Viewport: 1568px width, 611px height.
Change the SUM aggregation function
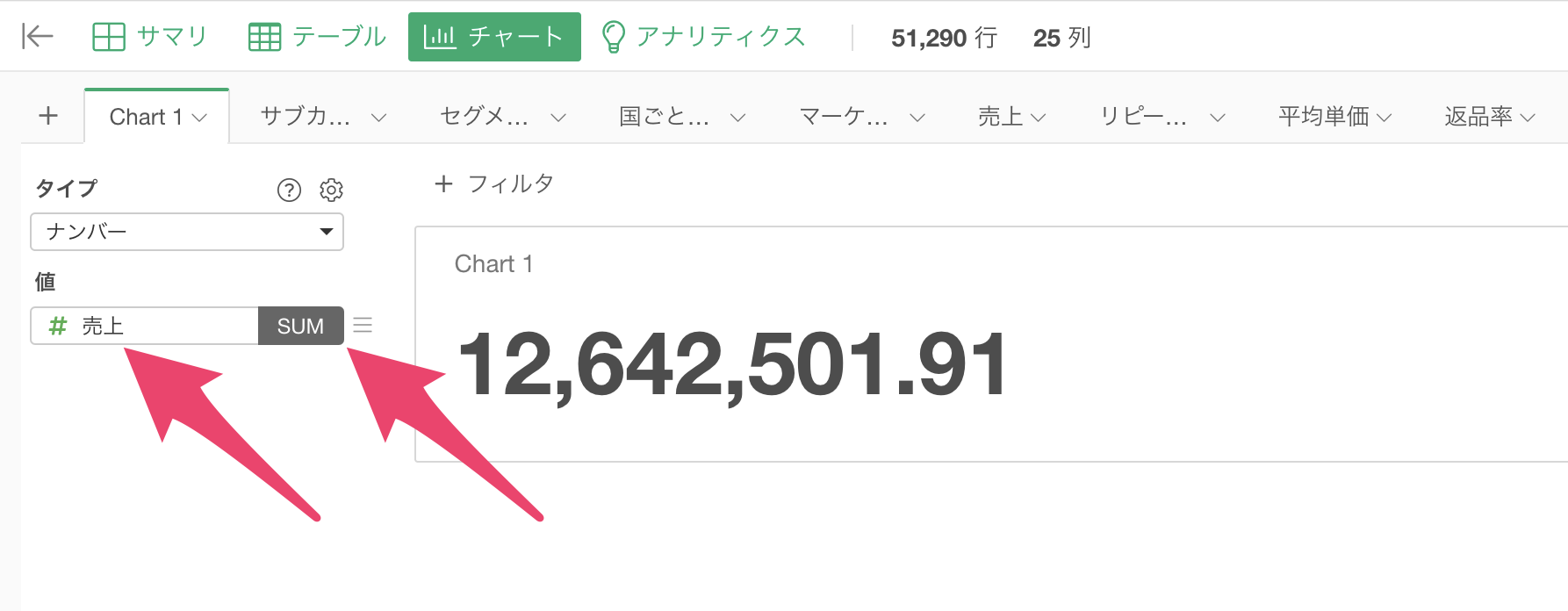[300, 326]
